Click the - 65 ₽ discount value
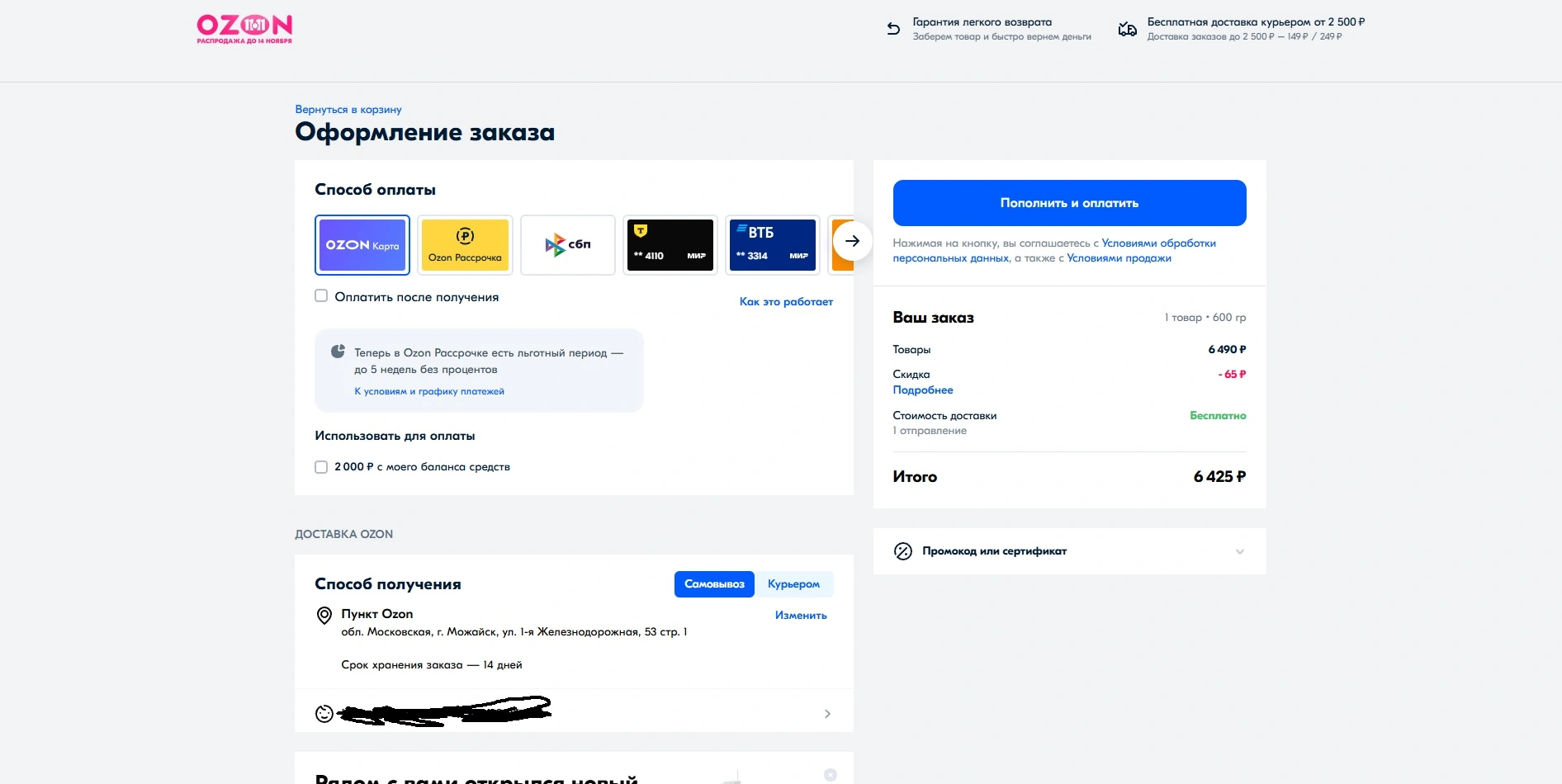Screen dimensions: 1562x784 1232,375
